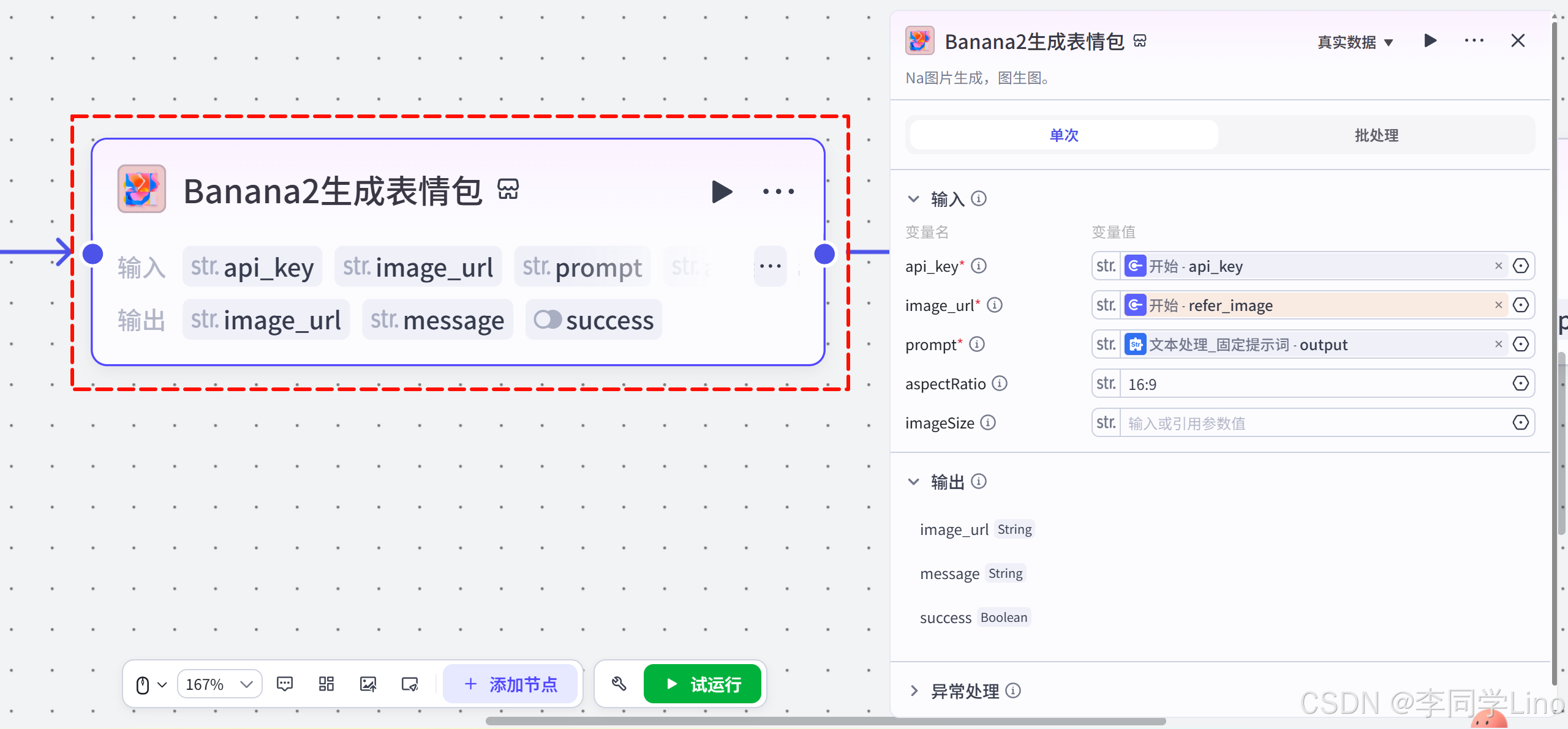Select the 单次 tab
This screenshot has height=729, width=1568.
(x=1064, y=135)
